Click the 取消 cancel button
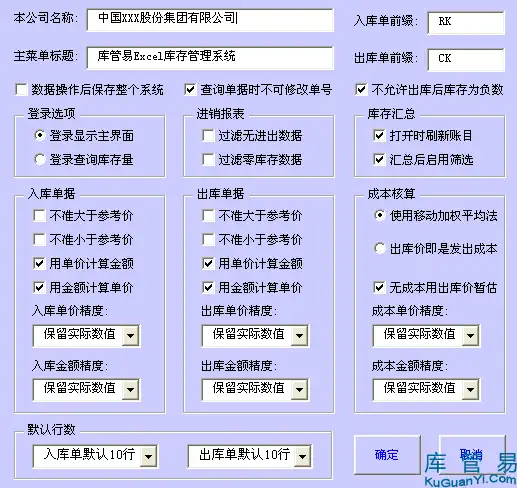517x488 pixels. click(x=472, y=455)
